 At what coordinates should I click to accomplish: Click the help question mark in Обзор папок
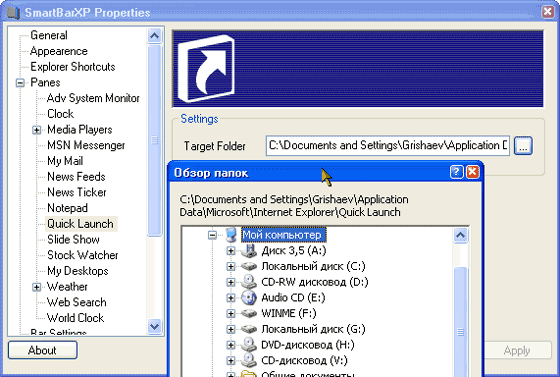(x=457, y=172)
